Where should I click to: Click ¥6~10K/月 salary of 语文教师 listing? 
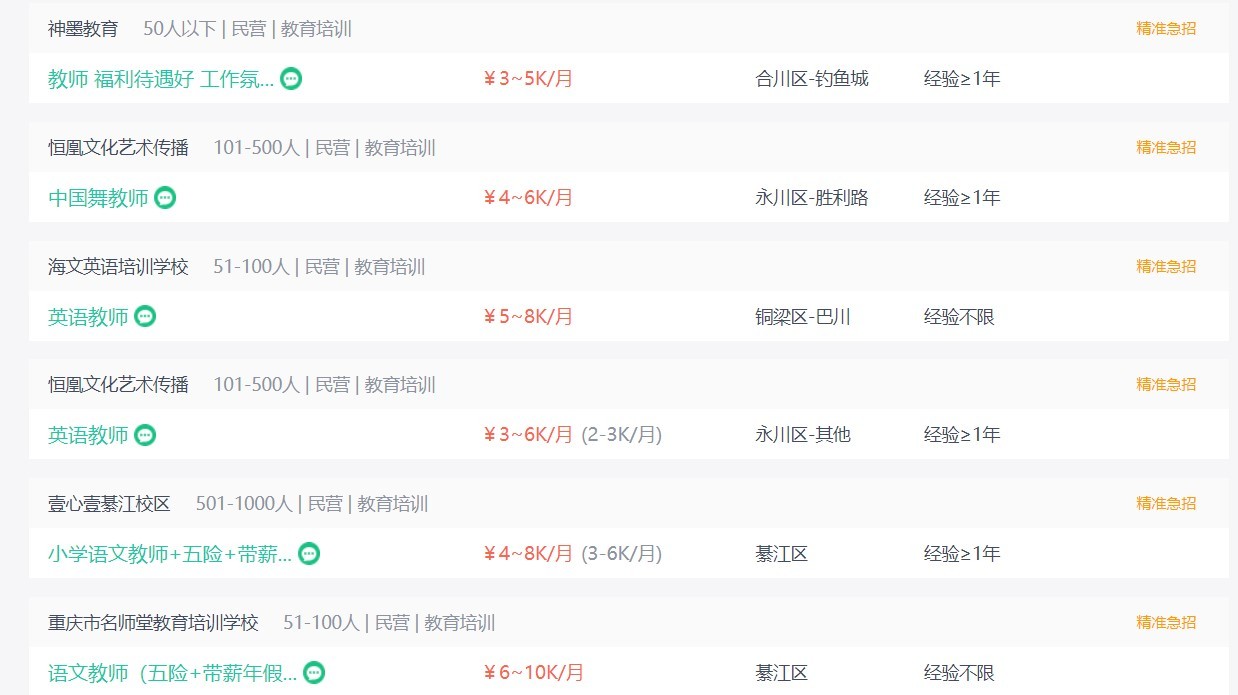(x=533, y=673)
